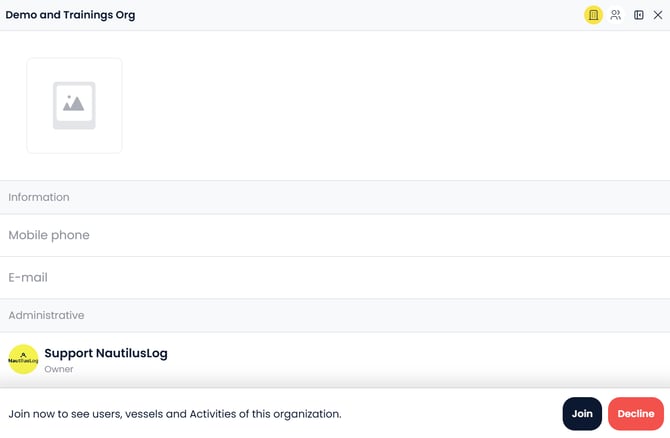Image resolution: width=670 pixels, height=438 pixels.
Task: Click the grey picture icon in logo placeholder
Action: tap(74, 105)
